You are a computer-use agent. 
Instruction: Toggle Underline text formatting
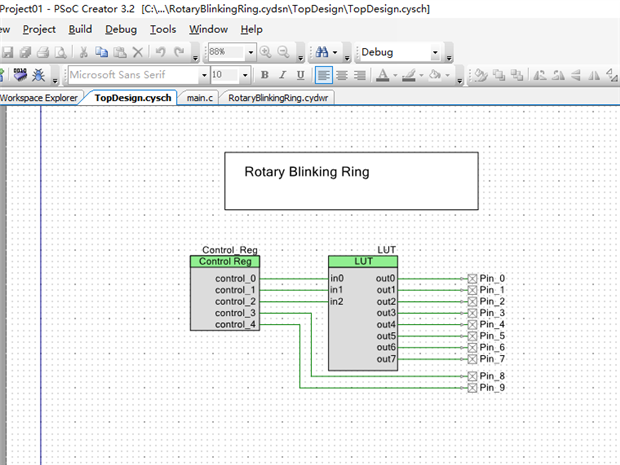pos(299,75)
